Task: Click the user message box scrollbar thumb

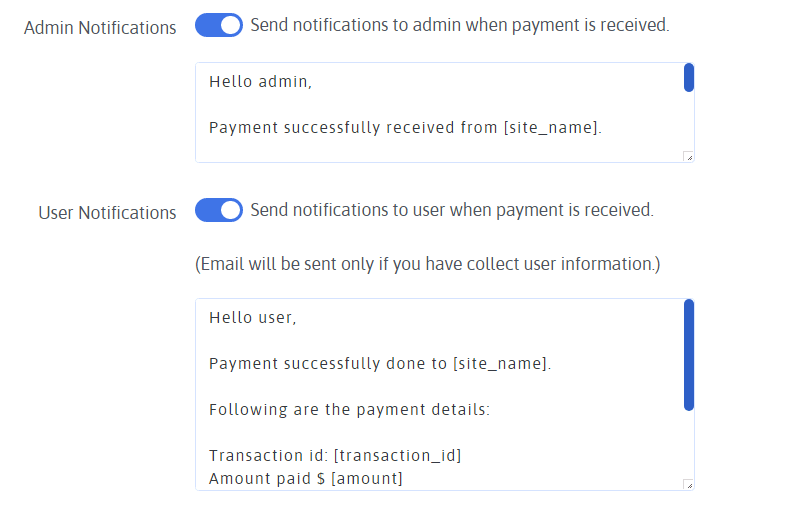Action: point(689,355)
